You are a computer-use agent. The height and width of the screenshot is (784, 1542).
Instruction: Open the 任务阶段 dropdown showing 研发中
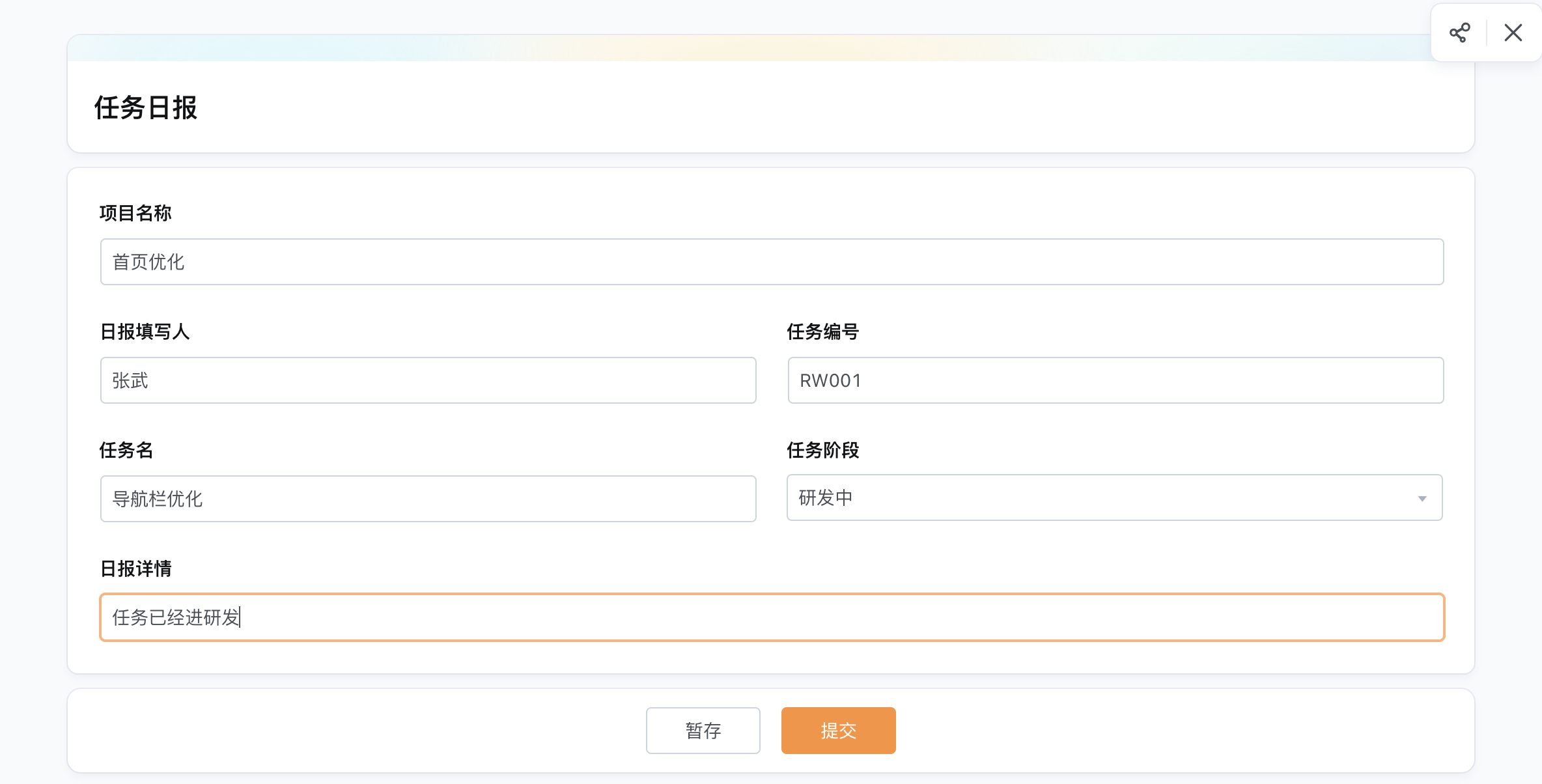(1114, 497)
